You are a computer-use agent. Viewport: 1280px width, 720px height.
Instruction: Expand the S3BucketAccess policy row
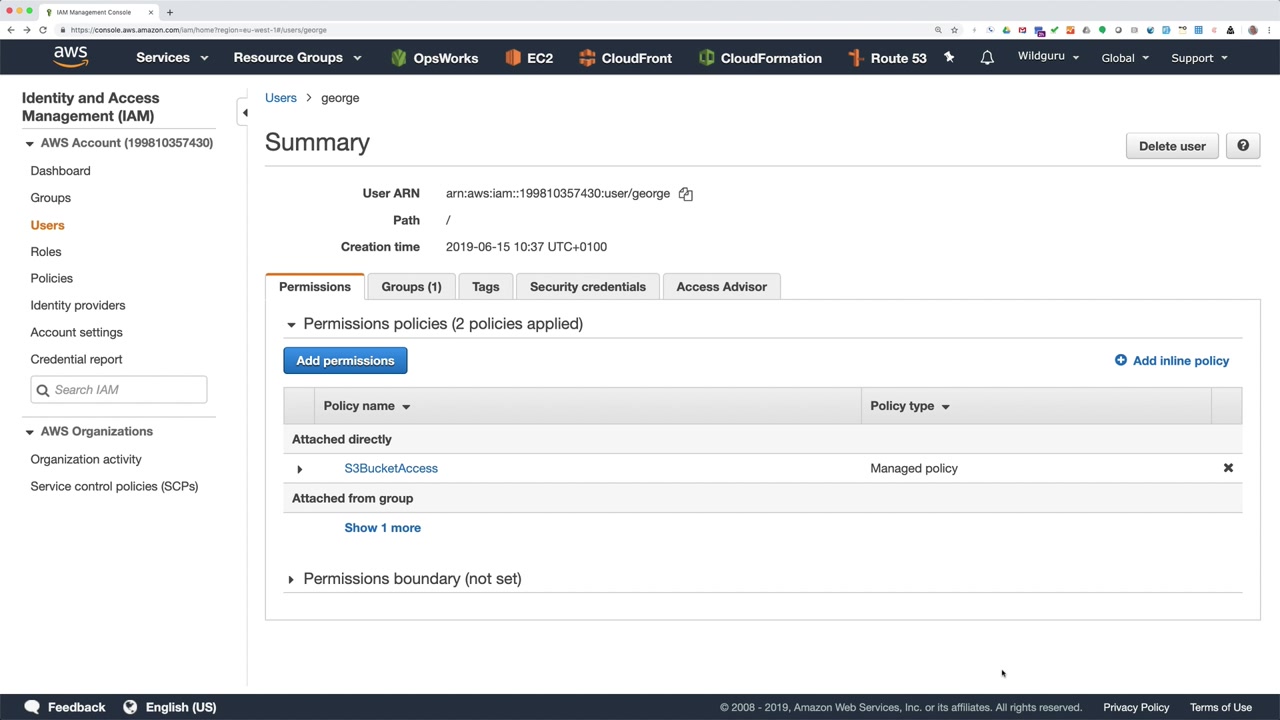click(299, 469)
